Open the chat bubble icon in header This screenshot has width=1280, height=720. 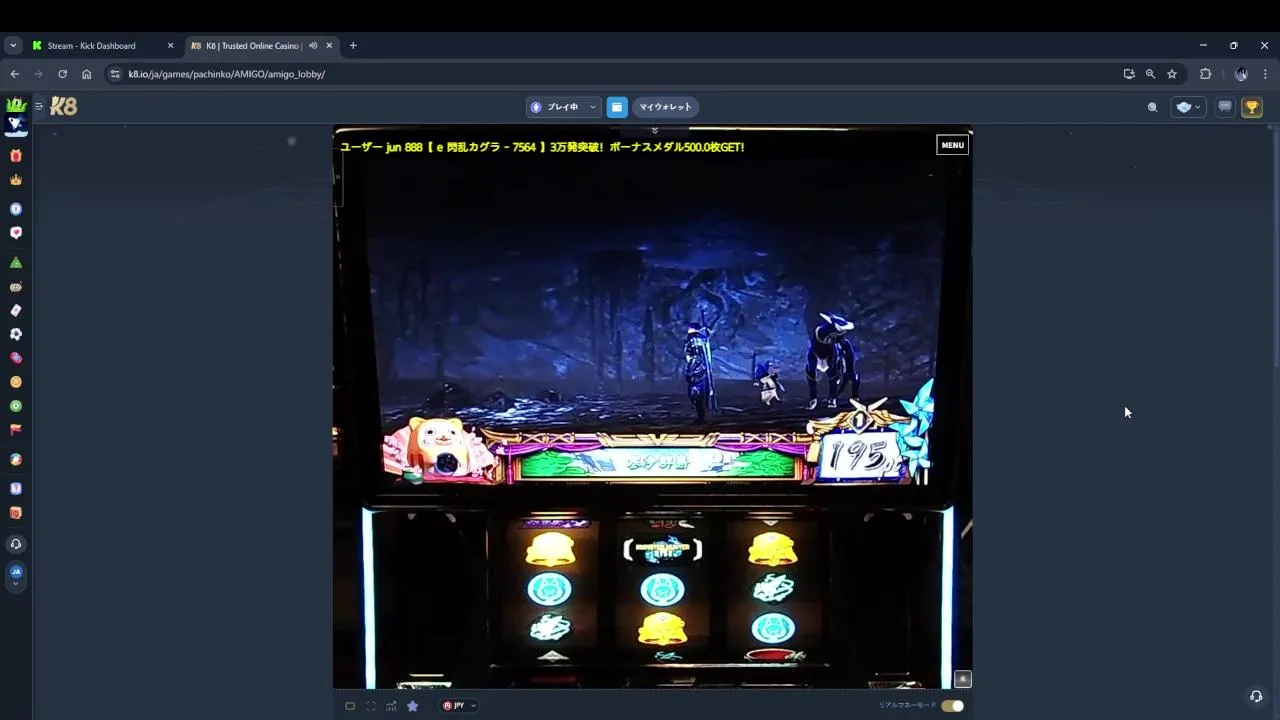tap(1225, 107)
